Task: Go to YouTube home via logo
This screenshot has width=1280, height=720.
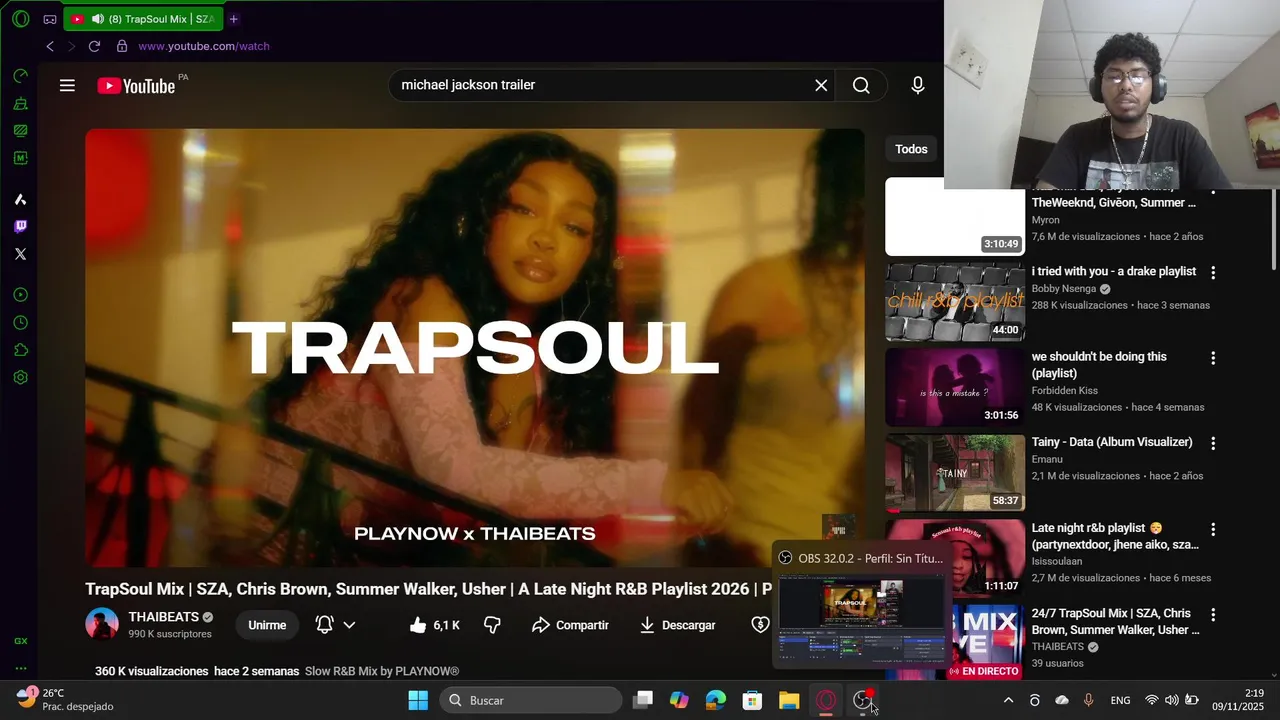Action: [x=137, y=86]
